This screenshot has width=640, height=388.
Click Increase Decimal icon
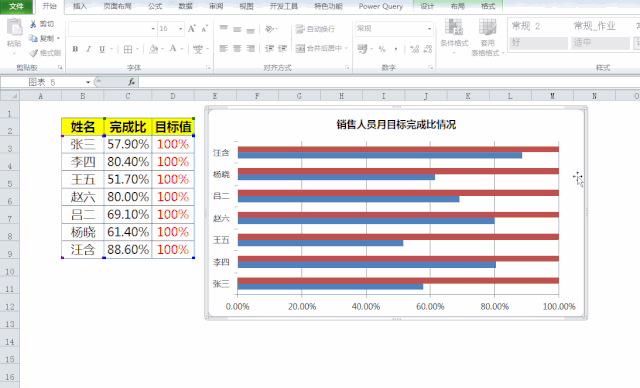415,49
